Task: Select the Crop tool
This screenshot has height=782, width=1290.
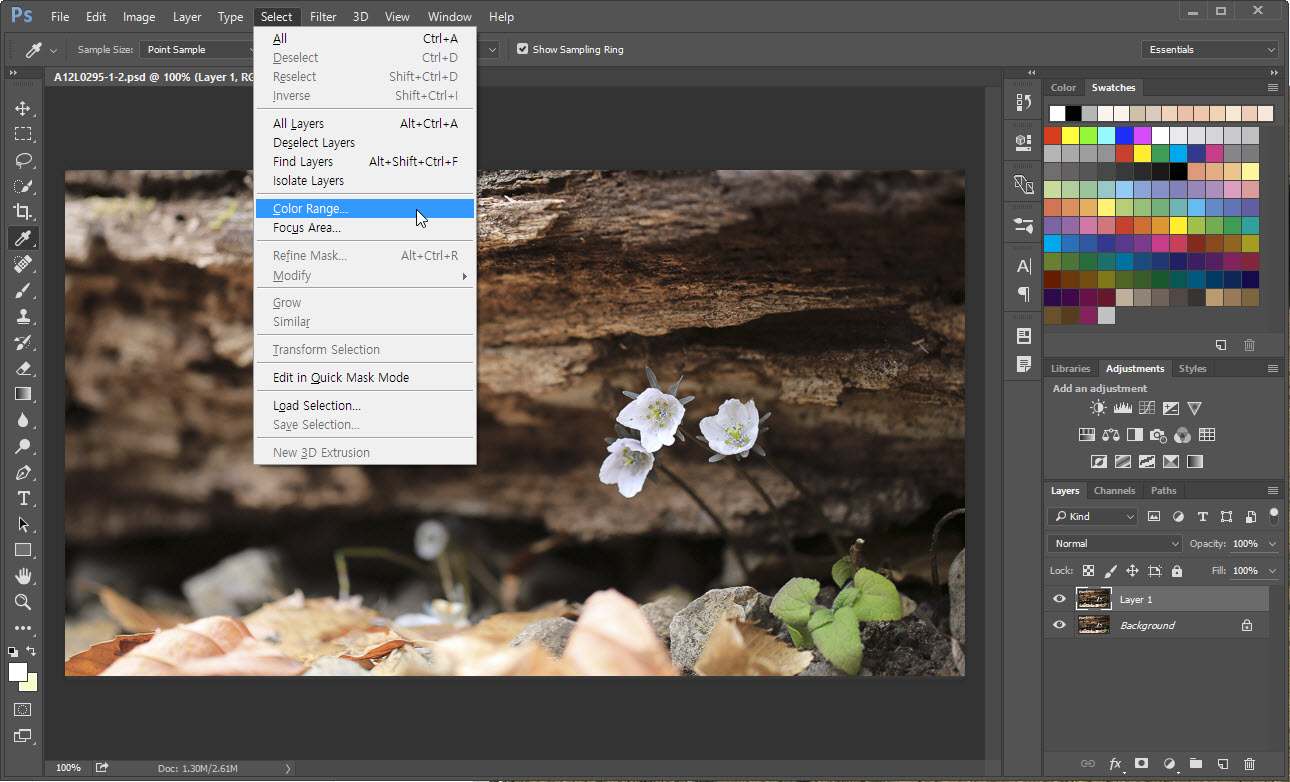Action: coord(22,212)
